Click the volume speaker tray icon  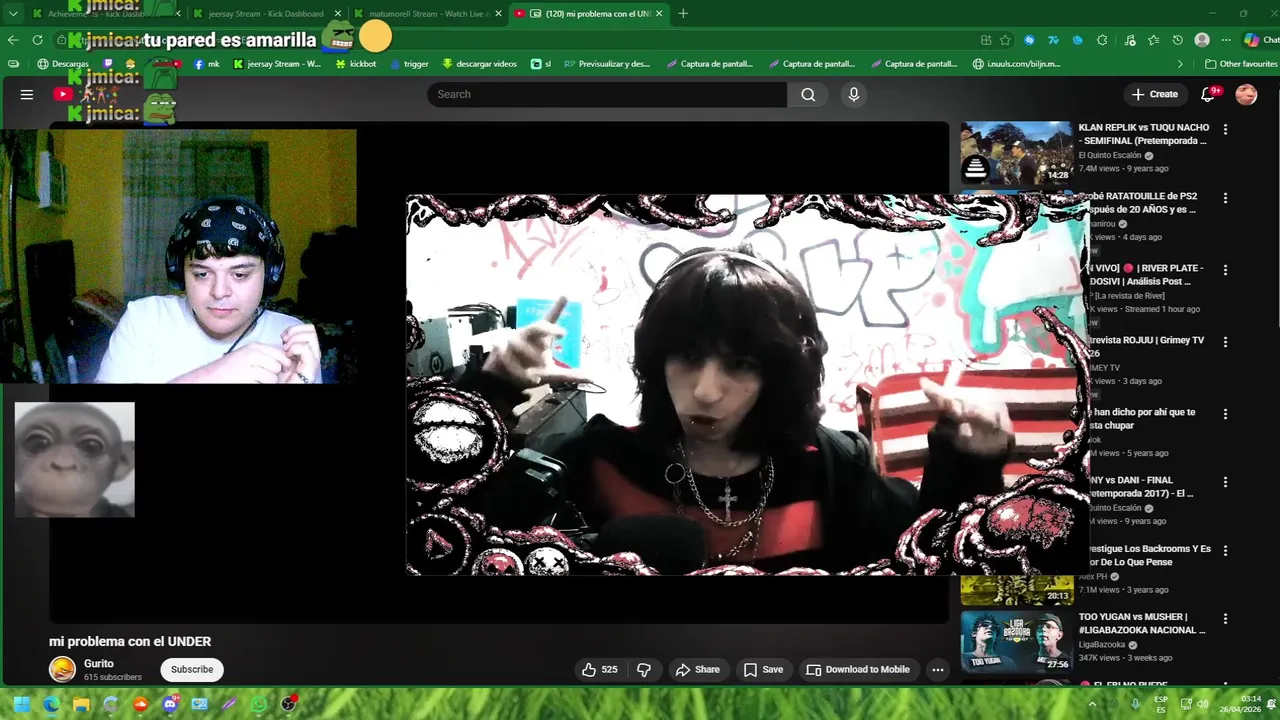click(1203, 704)
